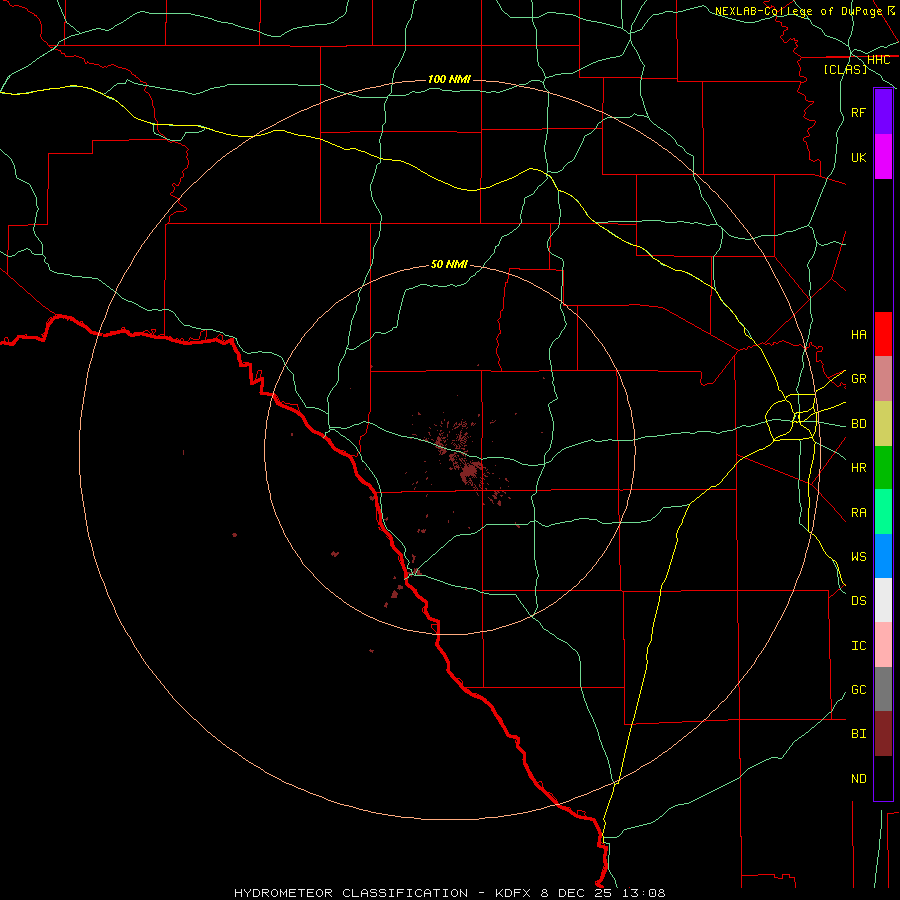Click the WS legend label
The height and width of the screenshot is (900, 900).
point(859,556)
